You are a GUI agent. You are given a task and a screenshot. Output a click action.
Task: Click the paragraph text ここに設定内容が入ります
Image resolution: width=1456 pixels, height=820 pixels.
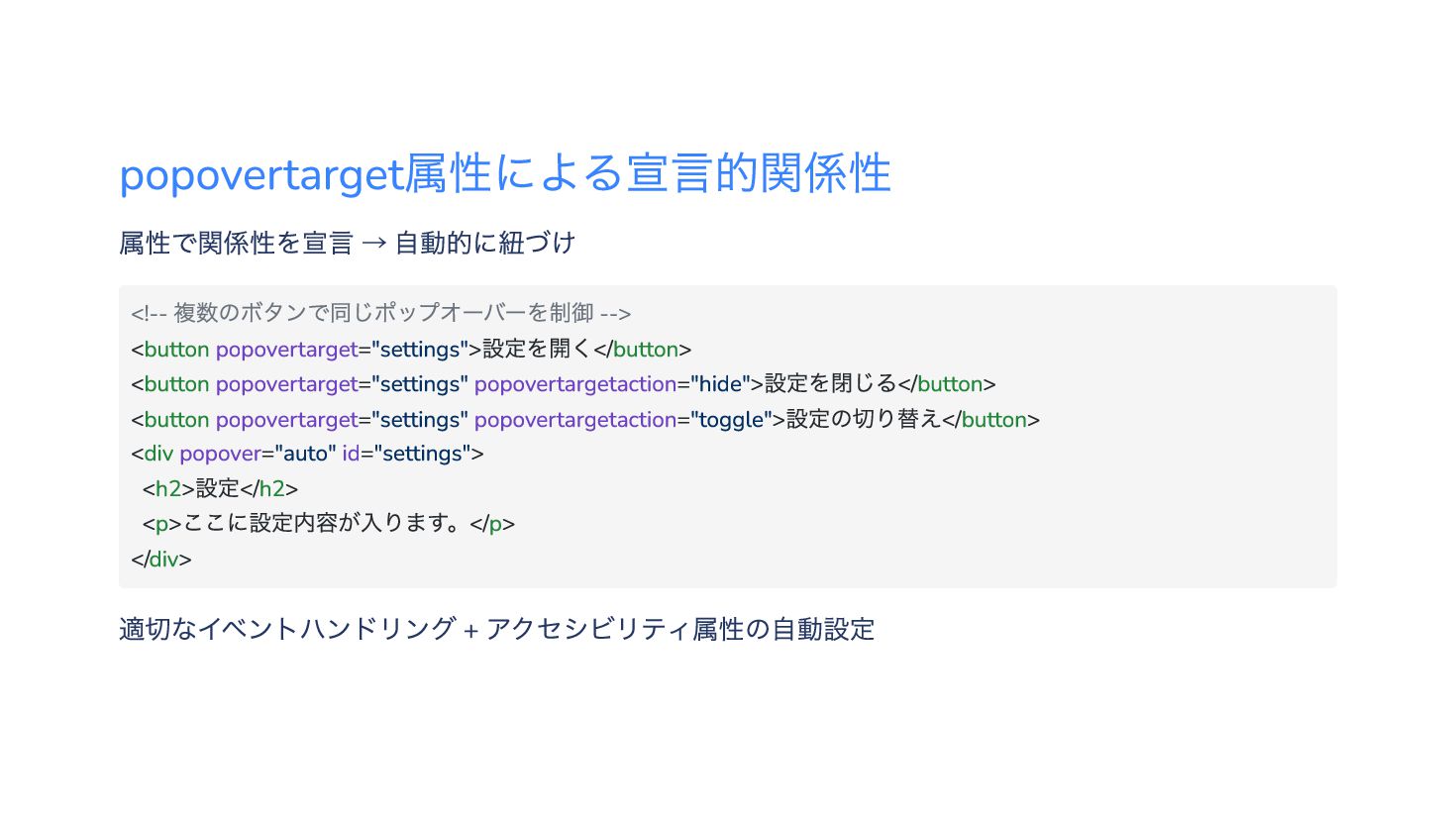[324, 523]
